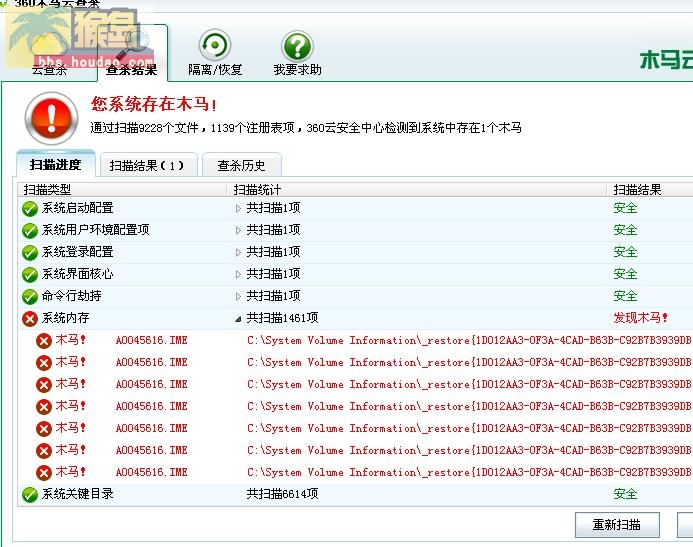Image resolution: width=693 pixels, height=547 pixels.
Task: Switch to the 查杀历史 tab
Action: pyautogui.click(x=241, y=165)
